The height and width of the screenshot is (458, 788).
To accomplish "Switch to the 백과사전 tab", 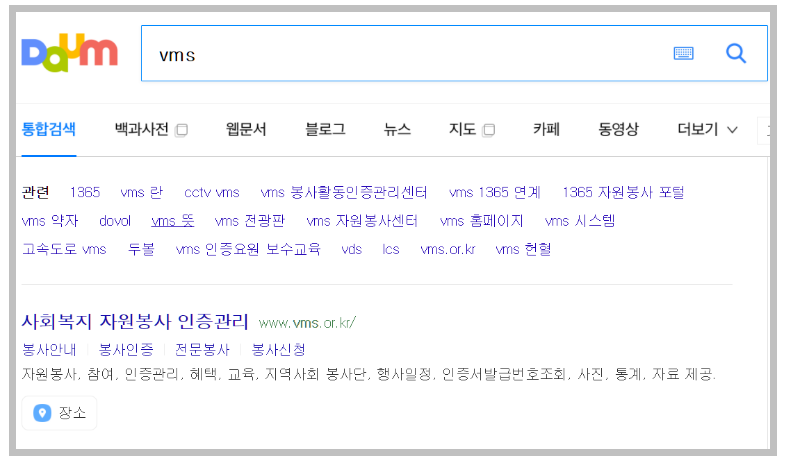I will coord(142,130).
